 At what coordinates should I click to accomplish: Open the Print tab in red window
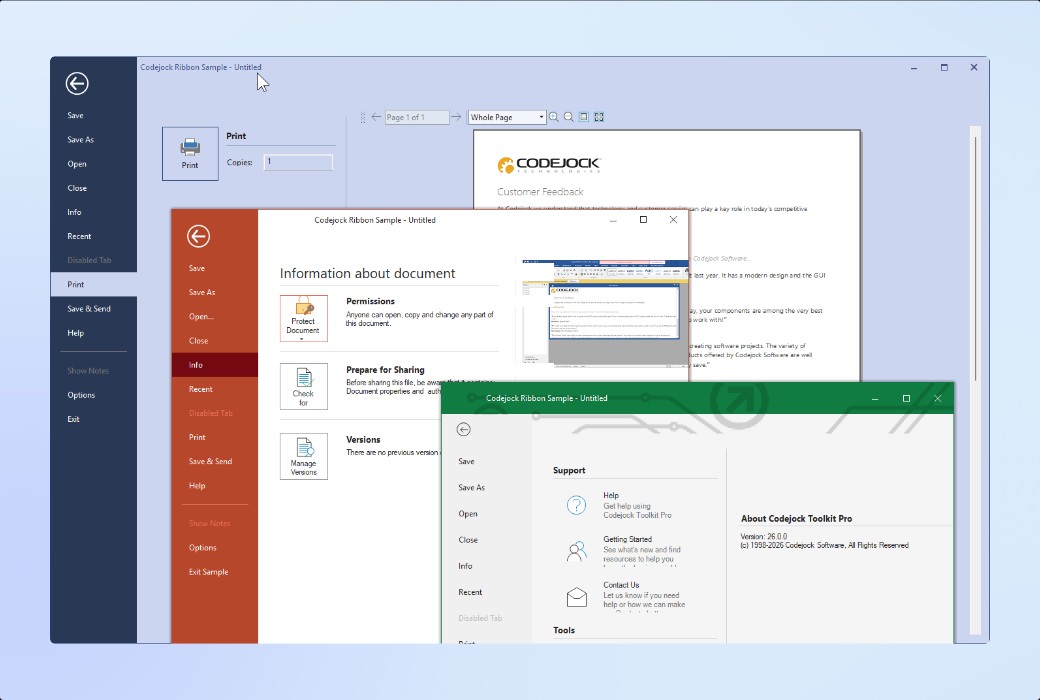tap(214, 437)
